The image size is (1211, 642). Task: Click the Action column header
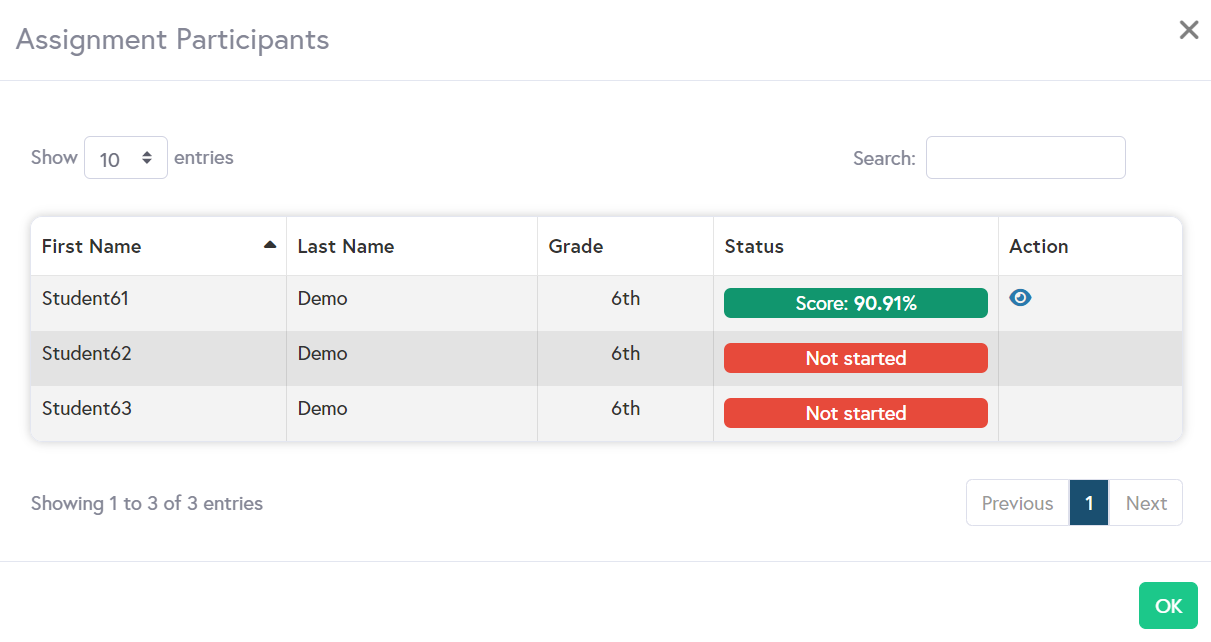click(x=1038, y=246)
